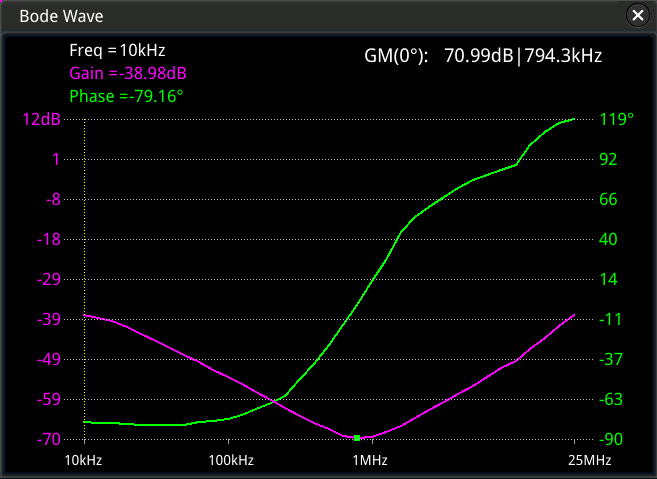Click the 100kHz frequency axis label
The width and height of the screenshot is (657, 479).
231,460
